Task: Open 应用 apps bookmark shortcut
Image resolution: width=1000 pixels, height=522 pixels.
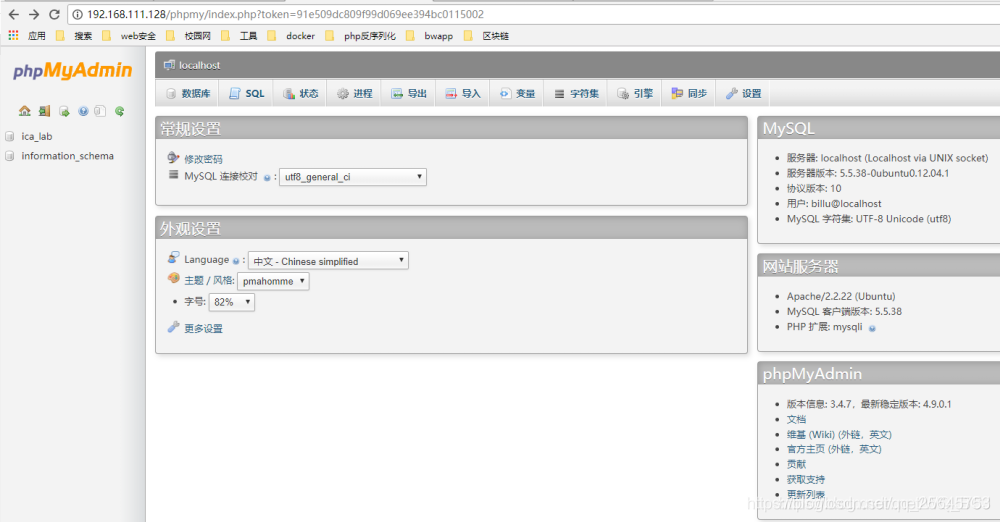Action: tap(27, 36)
